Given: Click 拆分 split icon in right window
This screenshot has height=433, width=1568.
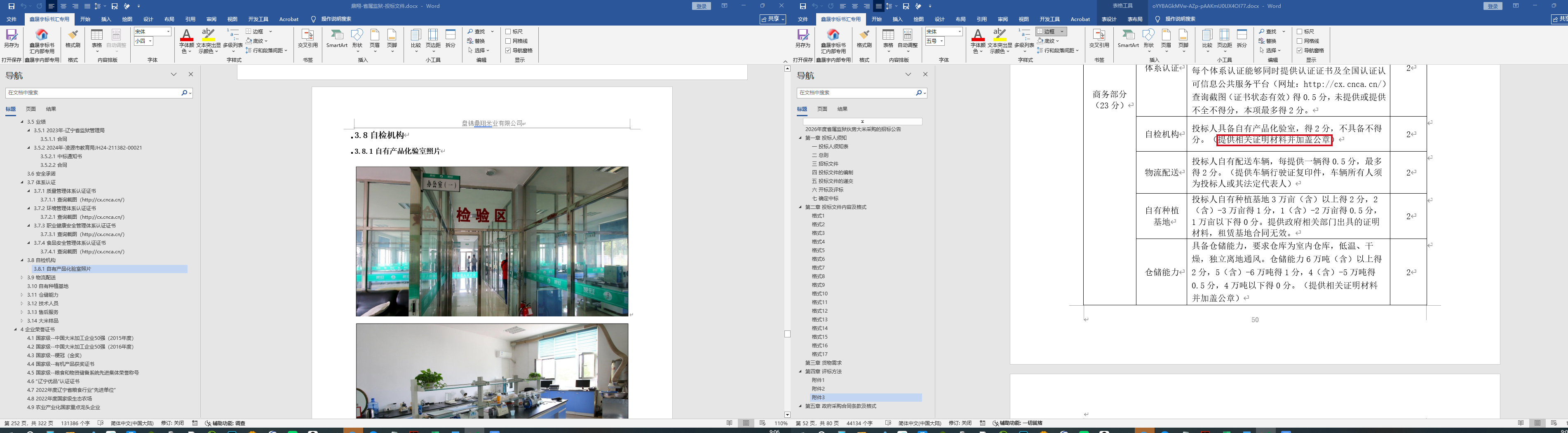Looking at the screenshot, I should (x=1242, y=38).
